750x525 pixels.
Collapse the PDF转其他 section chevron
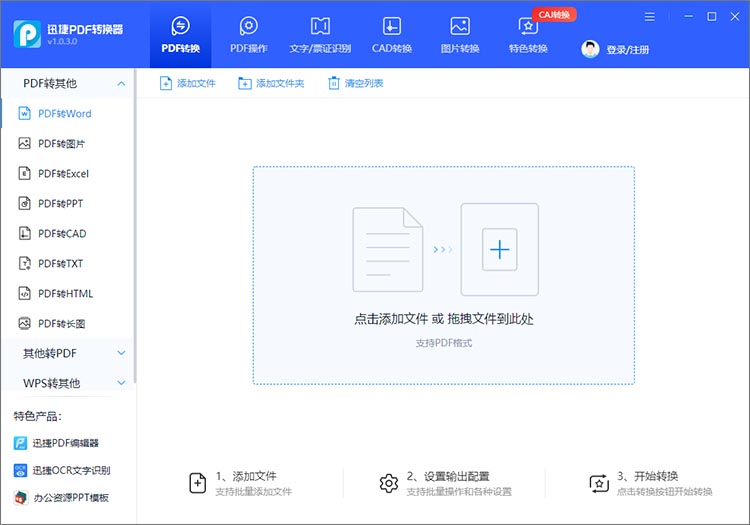[121, 84]
